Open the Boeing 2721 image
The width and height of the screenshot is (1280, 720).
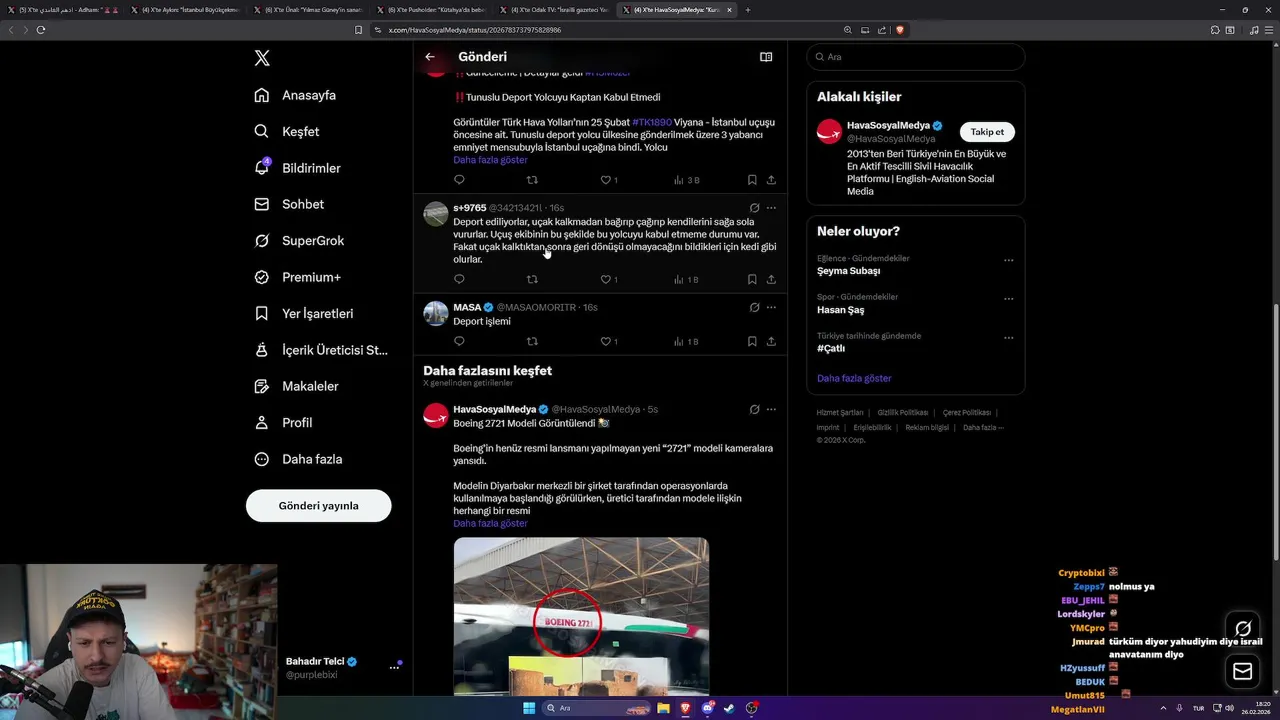tap(581, 616)
